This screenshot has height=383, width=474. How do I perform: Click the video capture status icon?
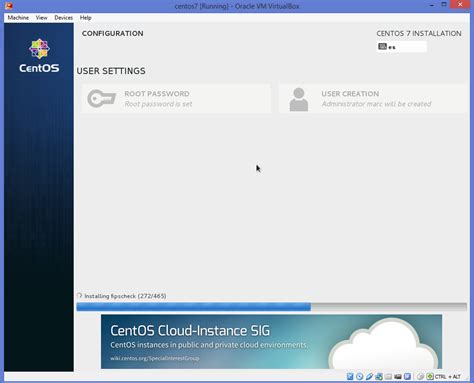point(398,377)
